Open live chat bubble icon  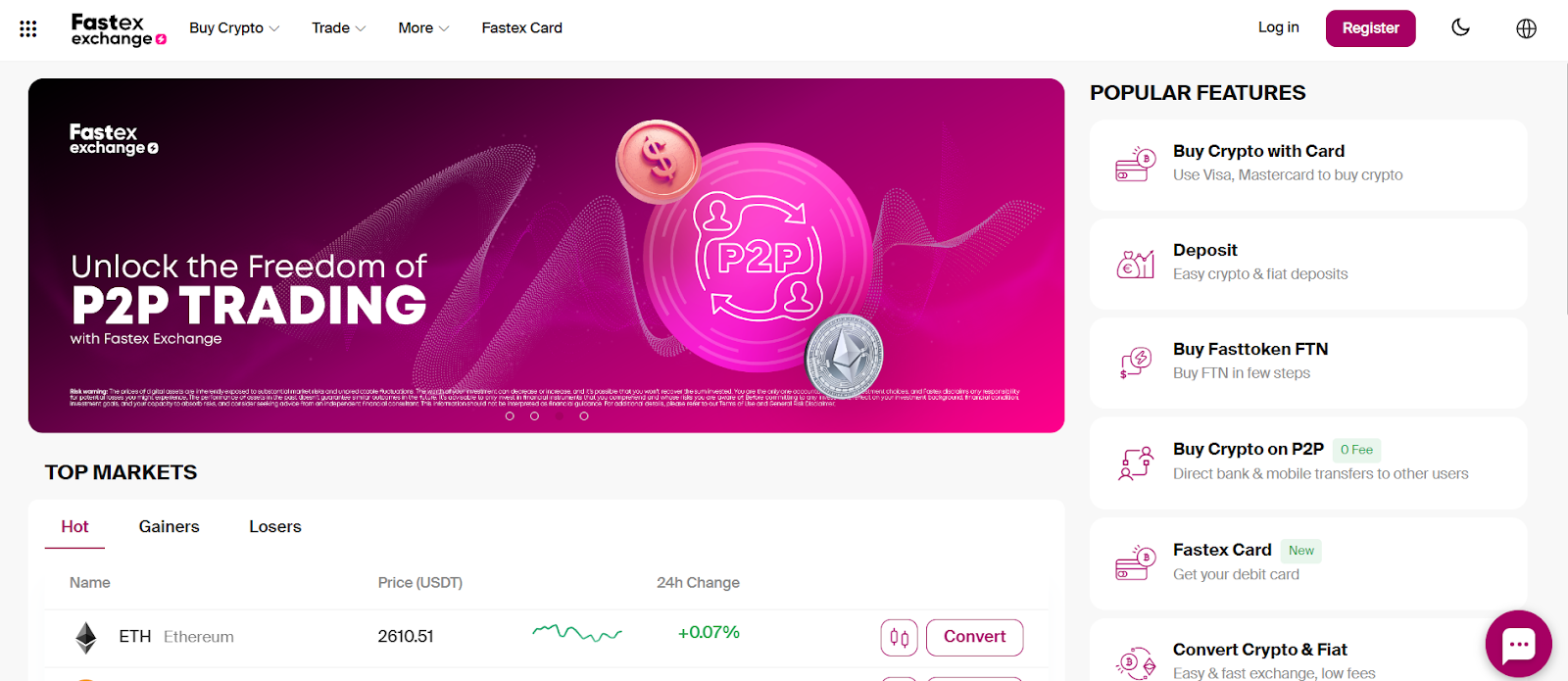1518,644
